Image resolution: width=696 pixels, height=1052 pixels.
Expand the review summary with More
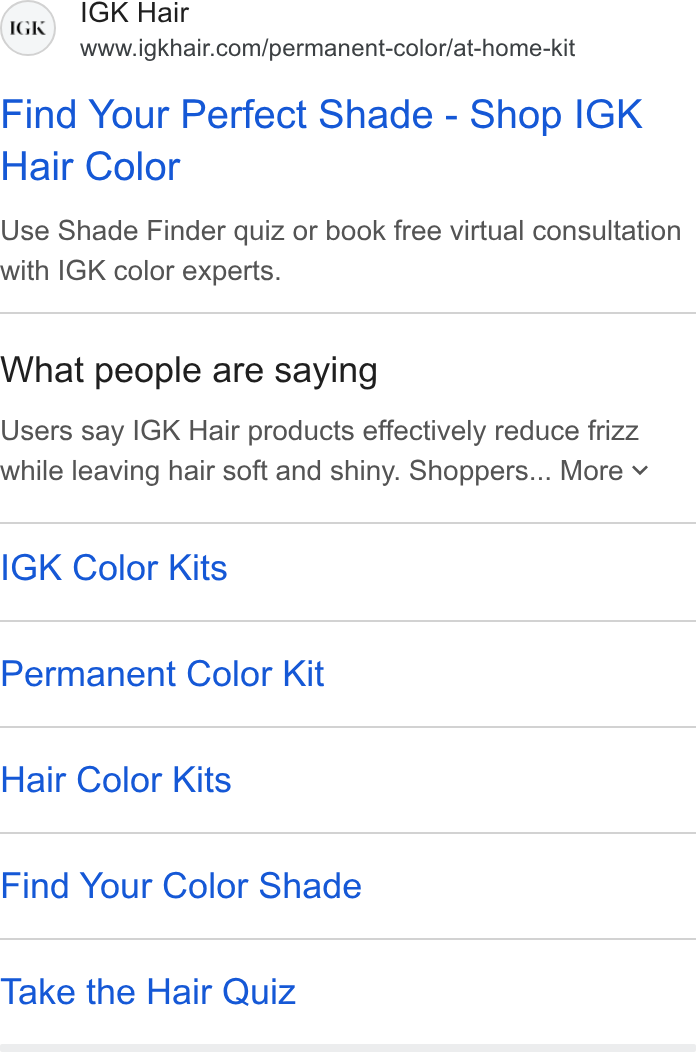tap(604, 471)
